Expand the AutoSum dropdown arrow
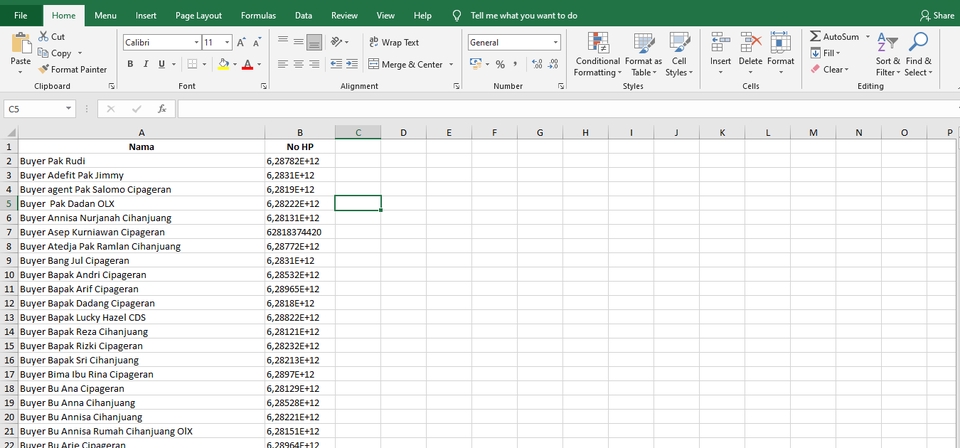The width and height of the screenshot is (960, 448). (868, 37)
